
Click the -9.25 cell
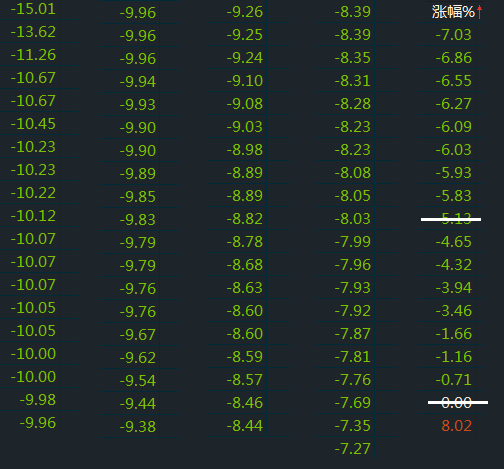coord(245,35)
